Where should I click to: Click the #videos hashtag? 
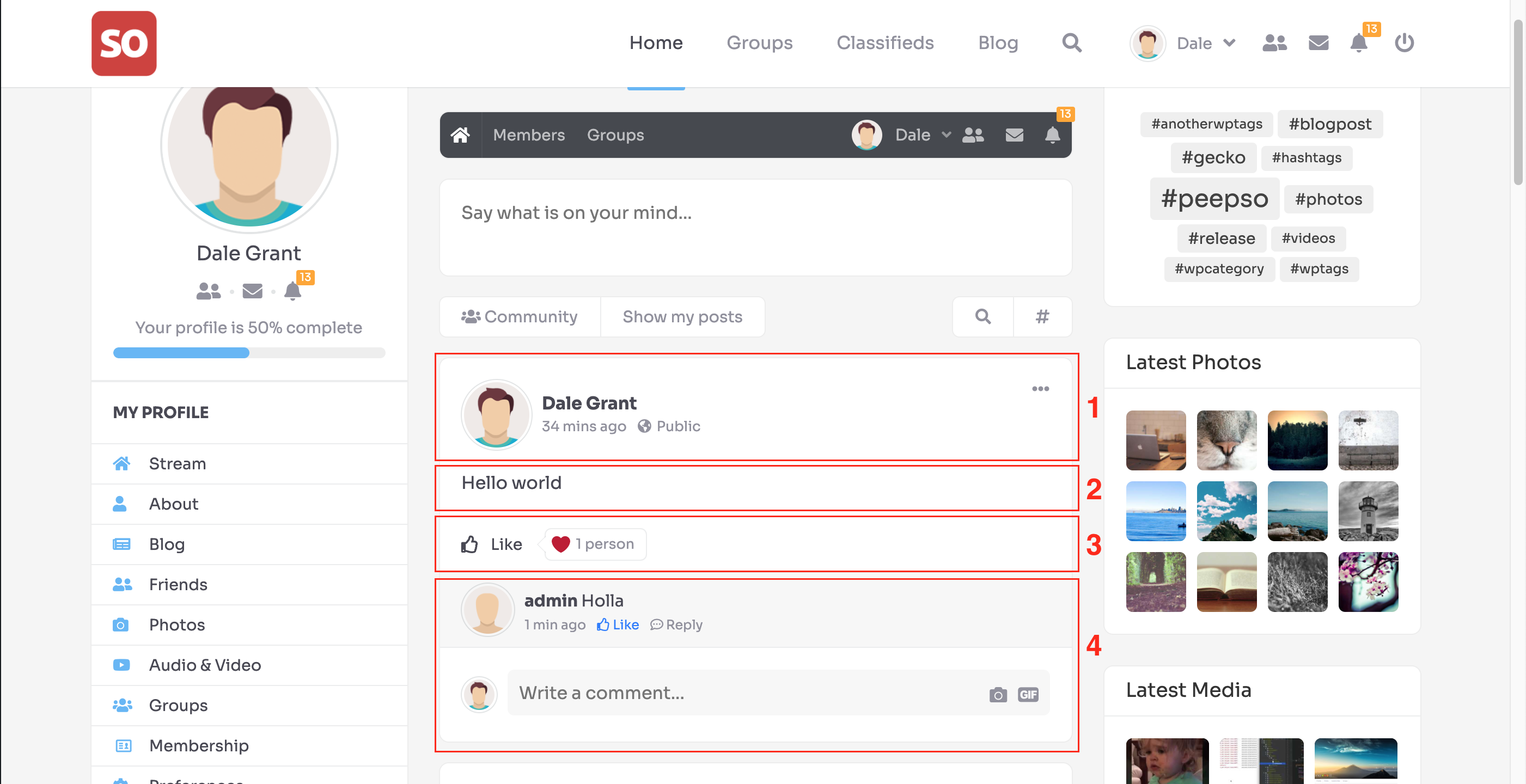click(1308, 238)
